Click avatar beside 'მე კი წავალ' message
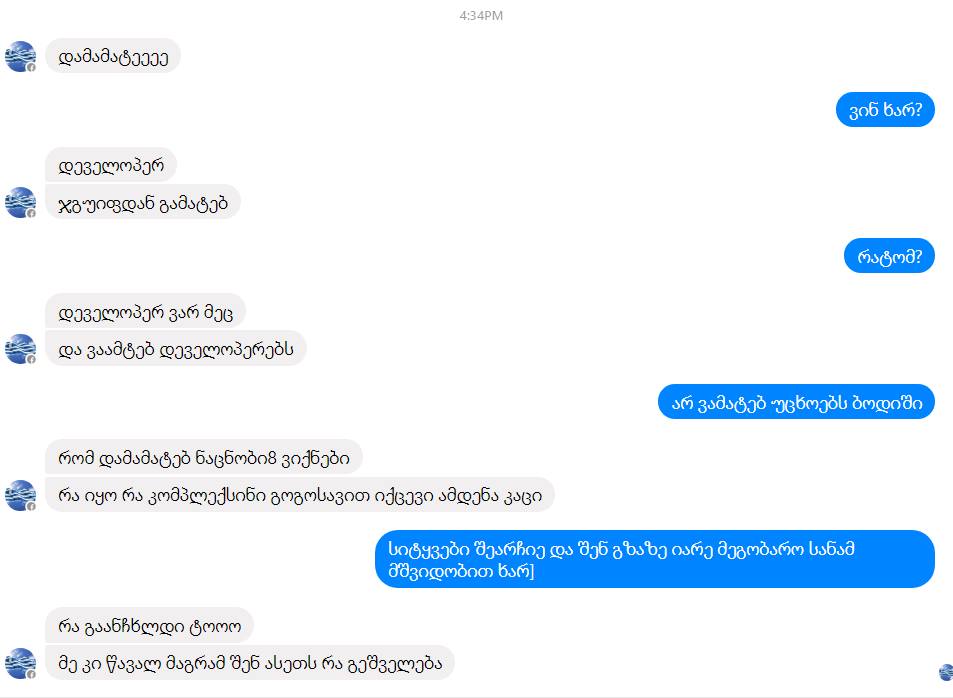 pyautogui.click(x=20, y=663)
